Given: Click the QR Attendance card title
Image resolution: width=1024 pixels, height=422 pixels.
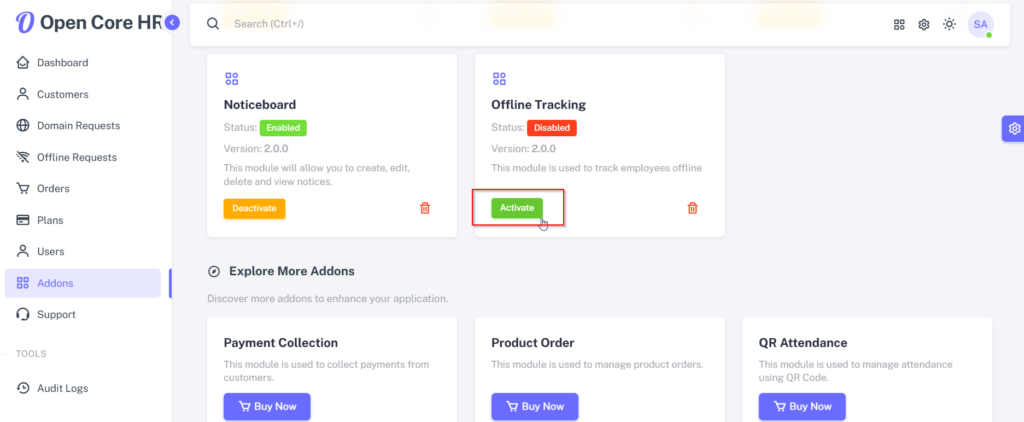Looking at the screenshot, I should pyautogui.click(x=803, y=343).
